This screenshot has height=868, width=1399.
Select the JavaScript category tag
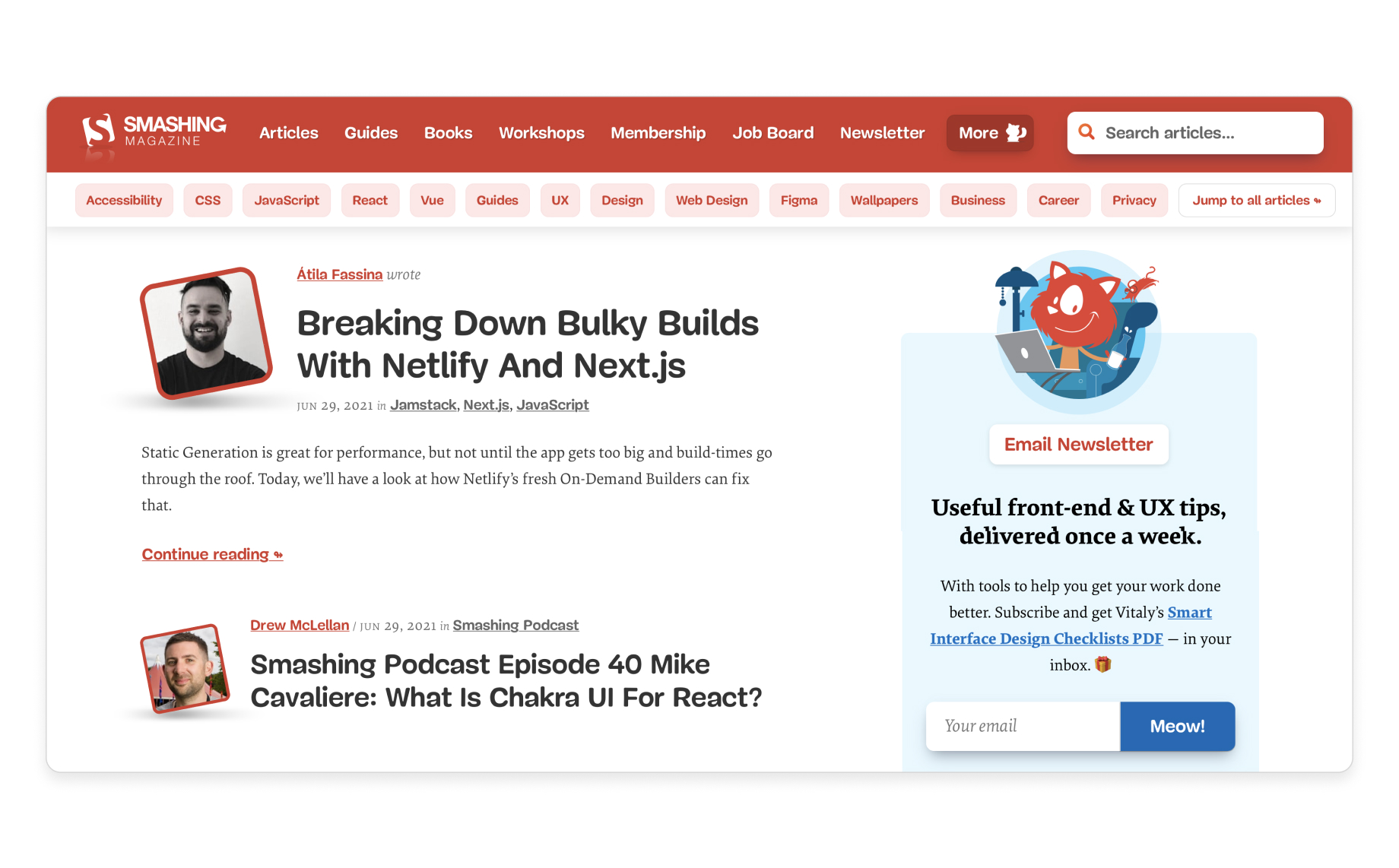point(286,201)
